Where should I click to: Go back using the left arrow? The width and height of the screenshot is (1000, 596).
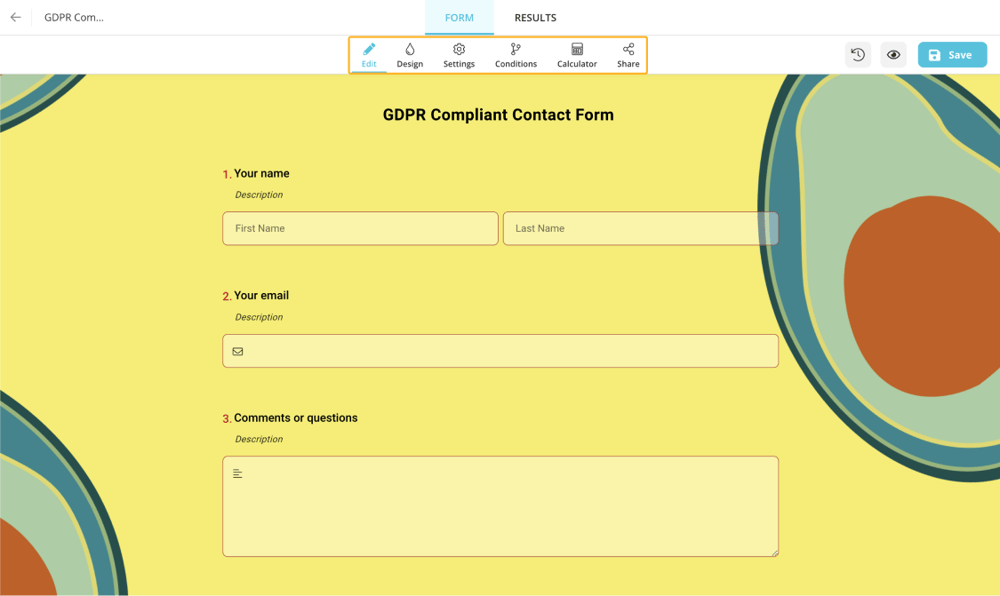click(14, 17)
